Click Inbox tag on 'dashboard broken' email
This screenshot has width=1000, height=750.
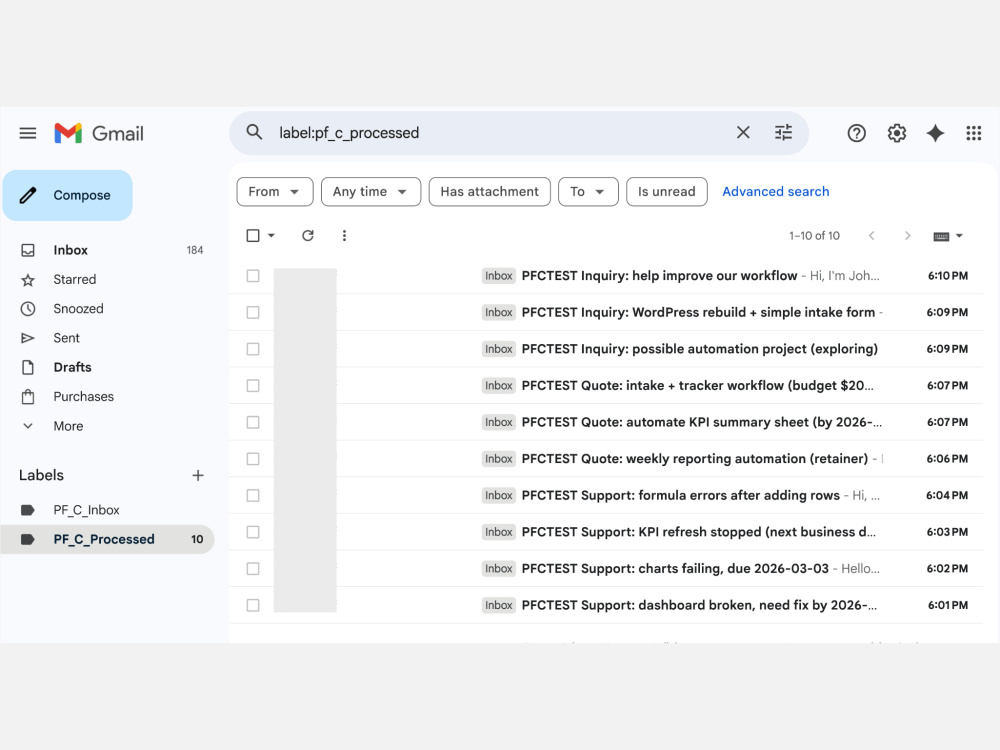tap(499, 605)
